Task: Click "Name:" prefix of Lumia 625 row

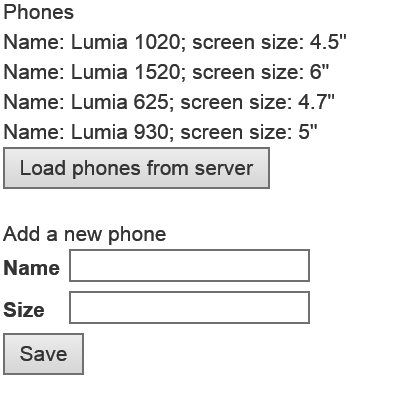Action: pos(34,102)
